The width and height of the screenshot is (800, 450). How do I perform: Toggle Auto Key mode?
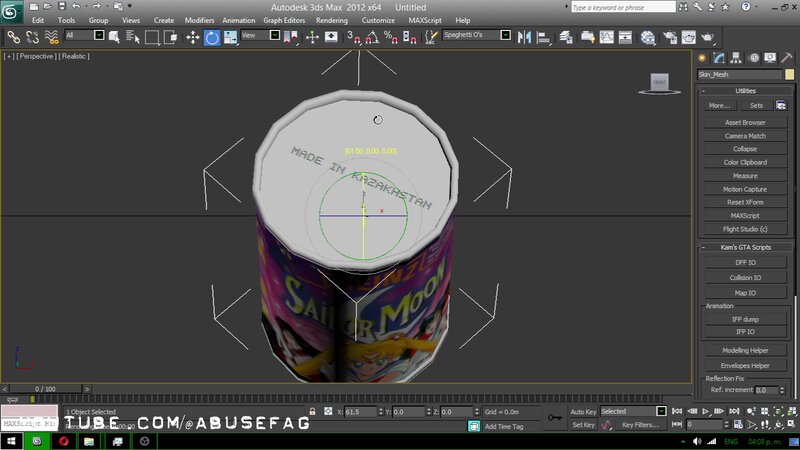click(583, 412)
